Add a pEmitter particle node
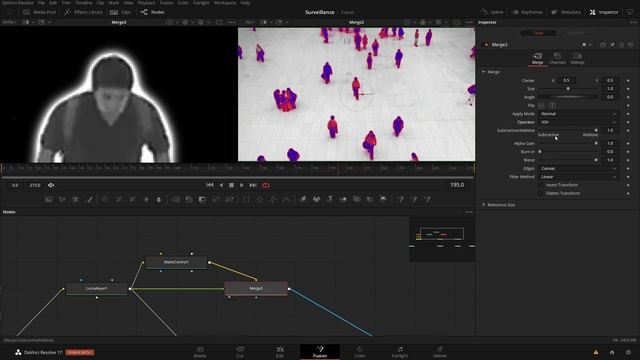The image size is (640, 360). [x=400, y=199]
